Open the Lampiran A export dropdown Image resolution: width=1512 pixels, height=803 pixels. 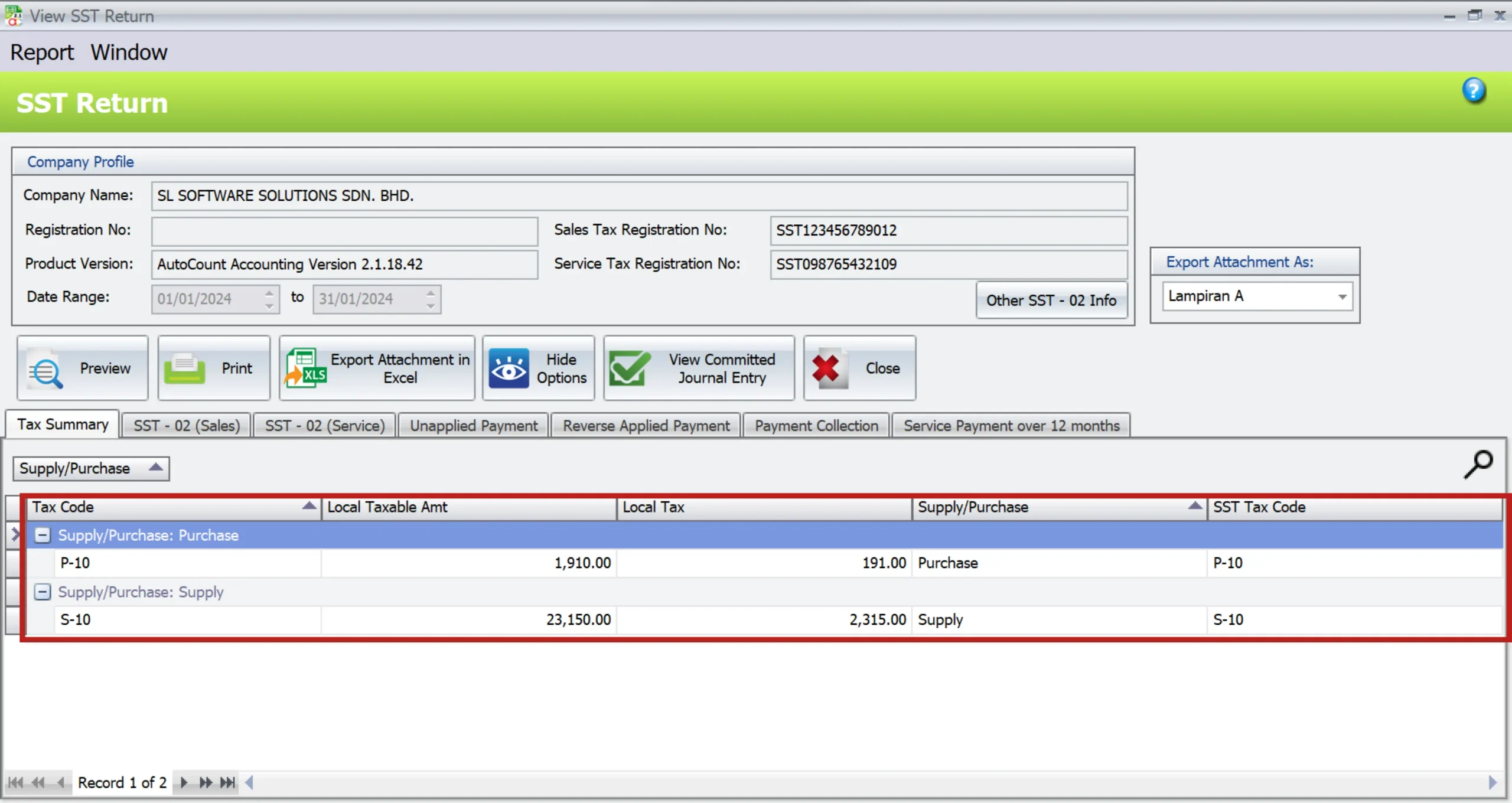tap(1342, 296)
